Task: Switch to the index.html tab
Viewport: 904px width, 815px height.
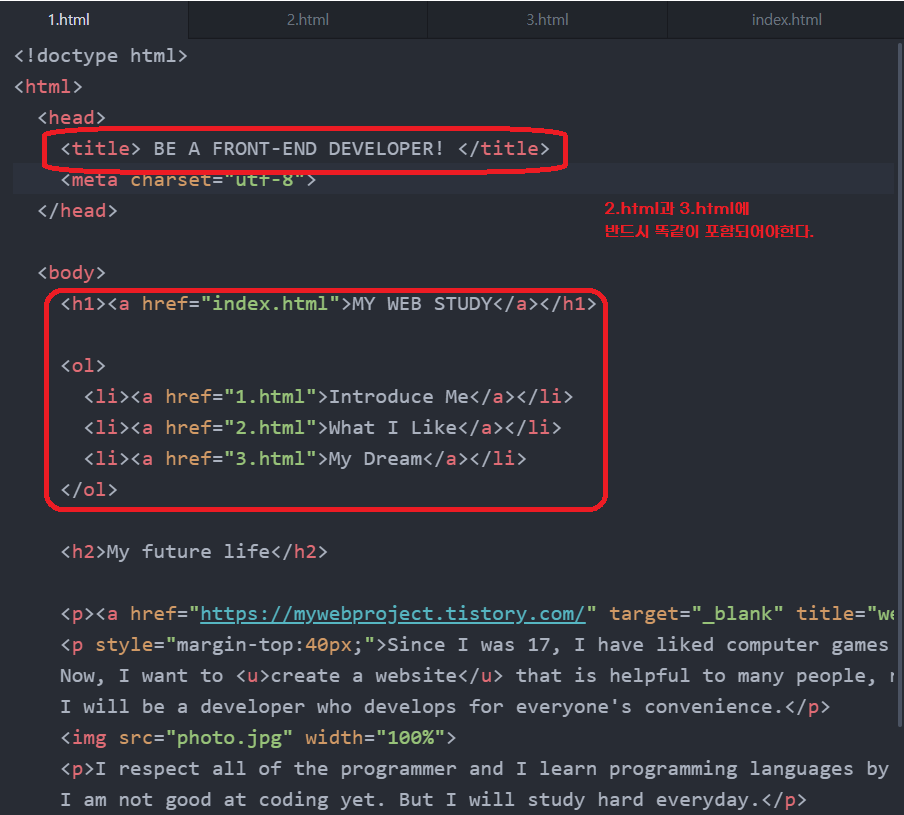Action: pos(786,20)
